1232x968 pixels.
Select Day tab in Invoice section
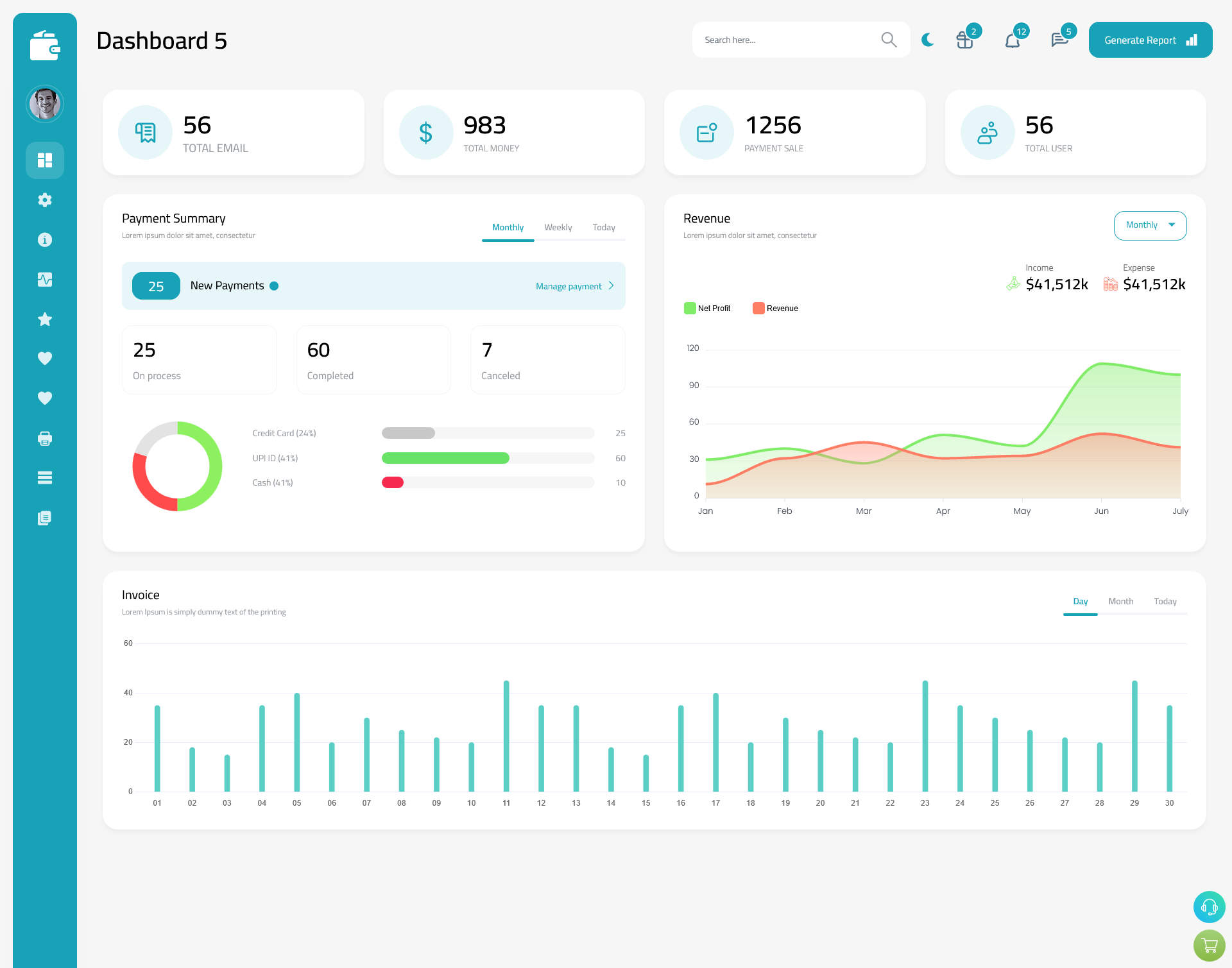pos(1079,601)
